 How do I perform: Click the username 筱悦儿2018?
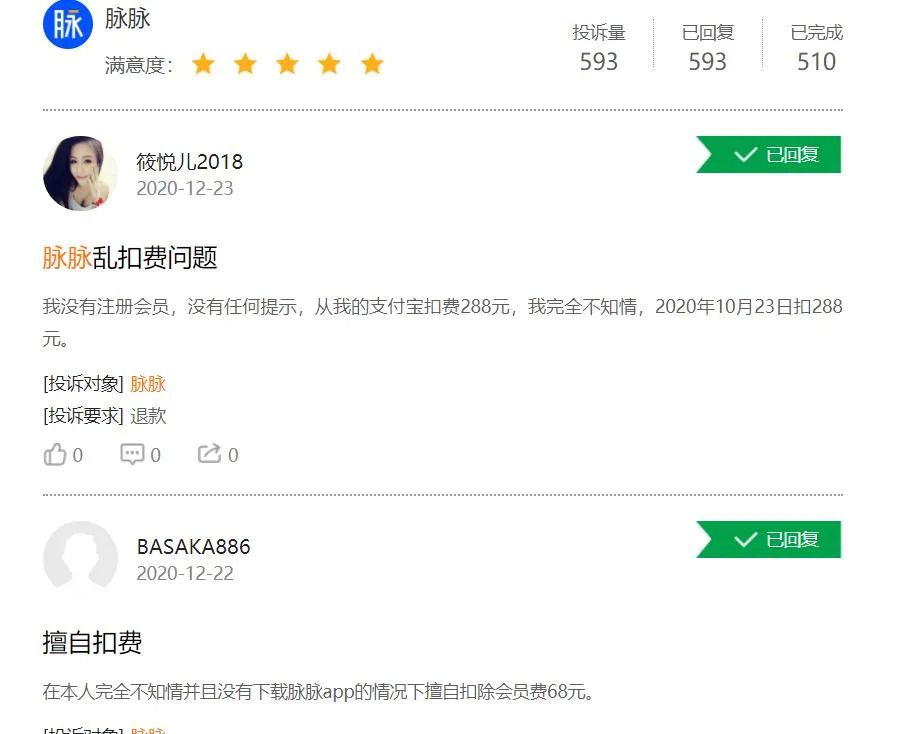coord(189,162)
